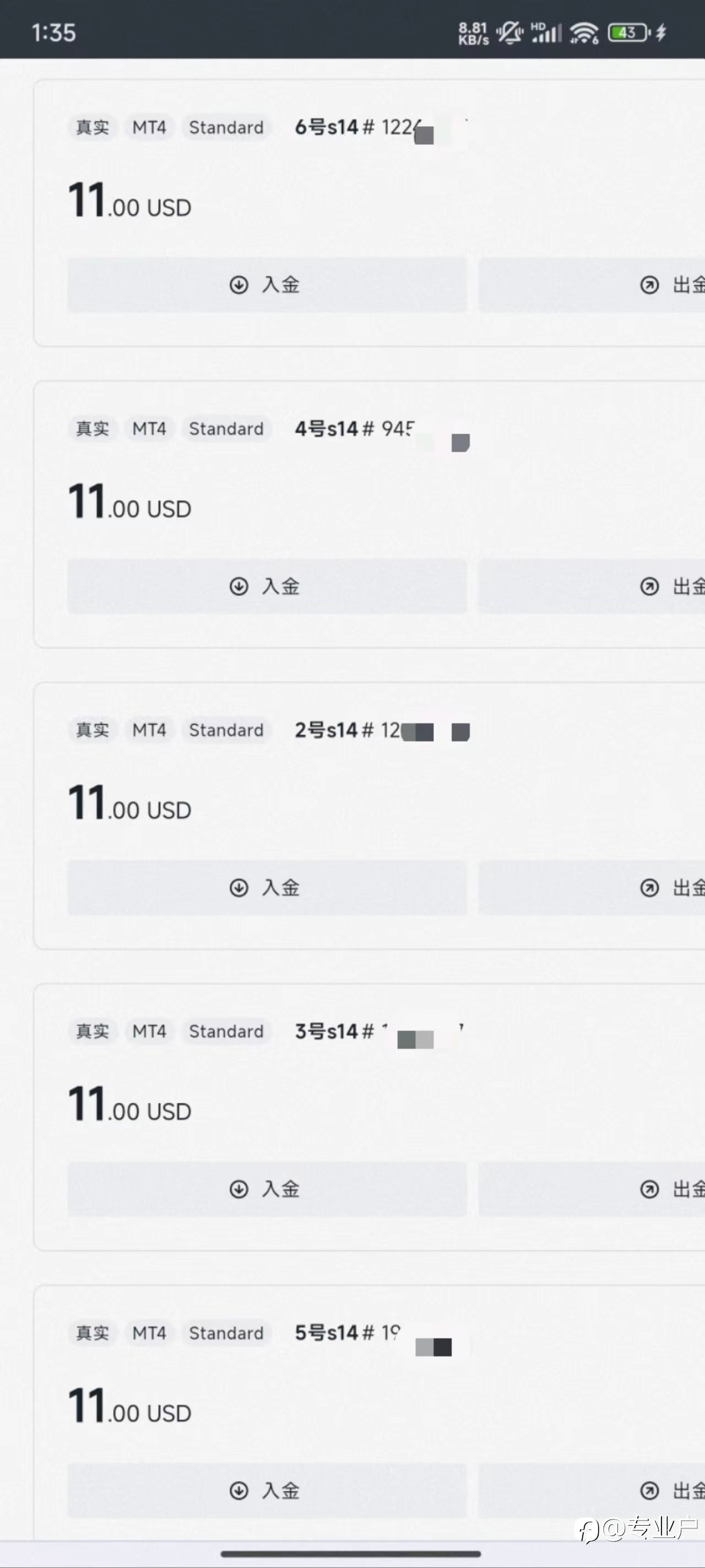Tap deposit arrow icon on 4号s14 account

[238, 586]
